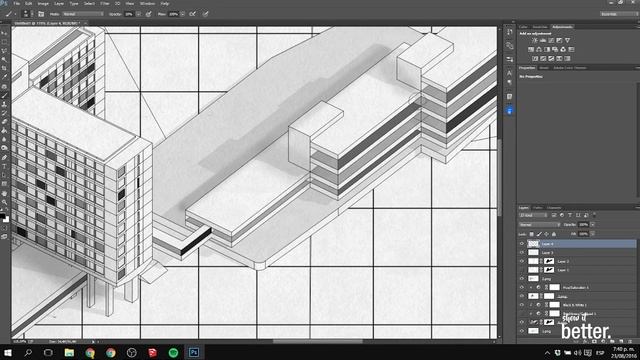
Task: Add a Levels adjustment
Action: pyautogui.click(x=543, y=40)
